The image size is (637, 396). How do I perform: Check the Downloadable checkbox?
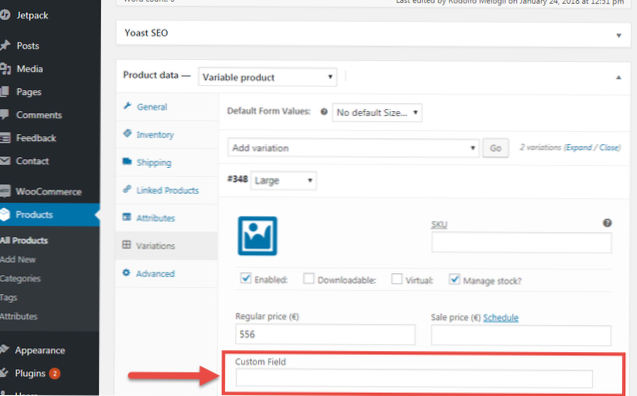pos(309,279)
